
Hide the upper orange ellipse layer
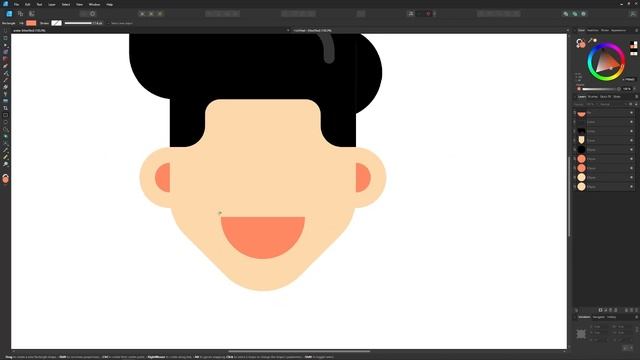[x=631, y=159]
